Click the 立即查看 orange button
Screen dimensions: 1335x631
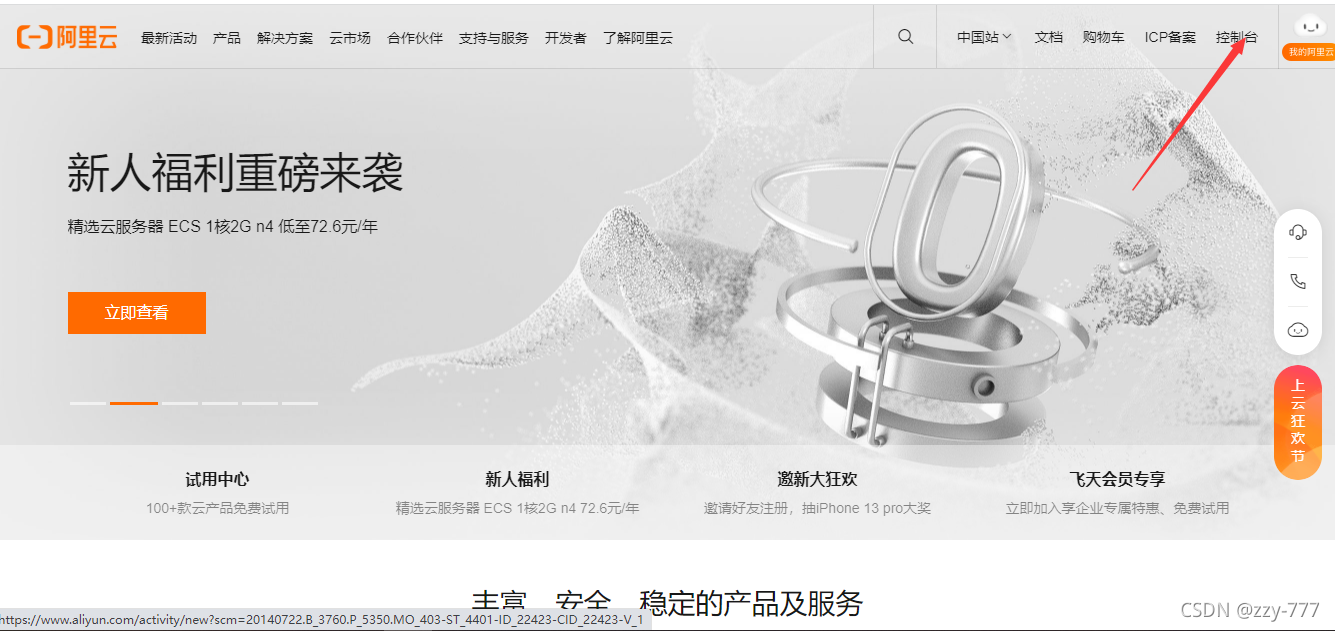(x=136, y=312)
